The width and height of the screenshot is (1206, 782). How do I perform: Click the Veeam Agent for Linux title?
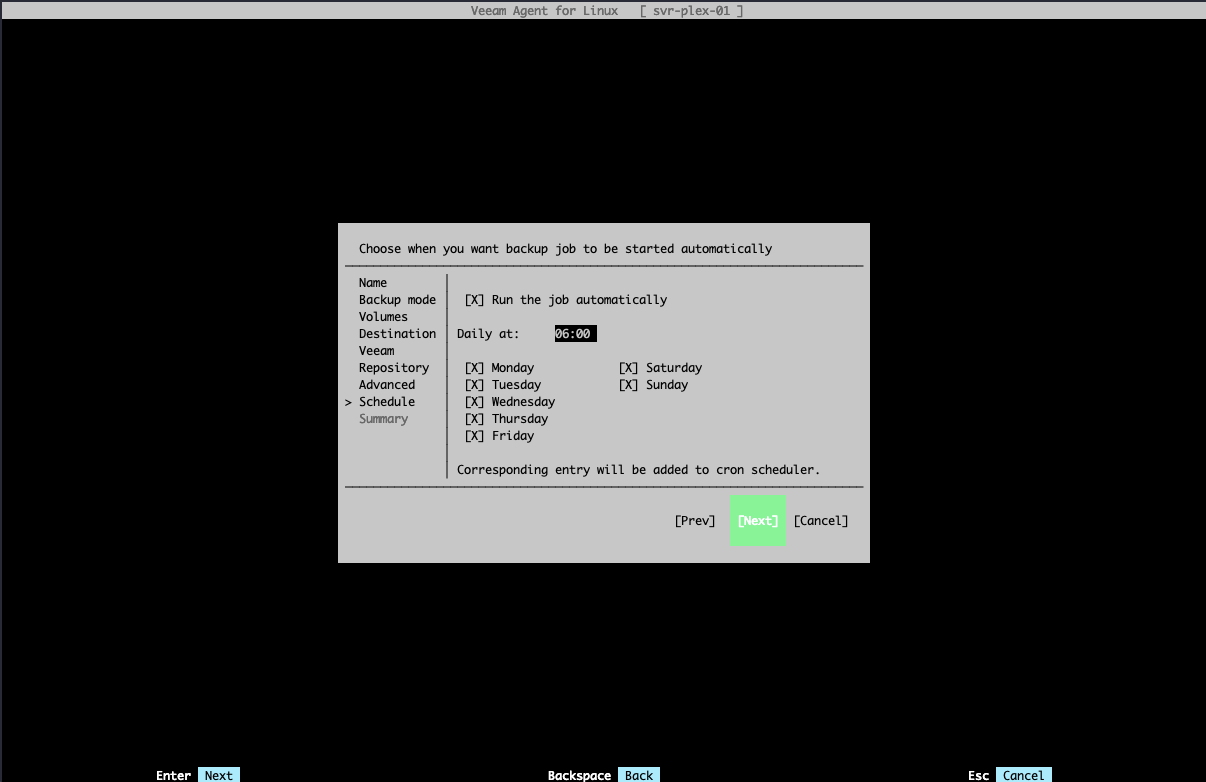(544, 11)
